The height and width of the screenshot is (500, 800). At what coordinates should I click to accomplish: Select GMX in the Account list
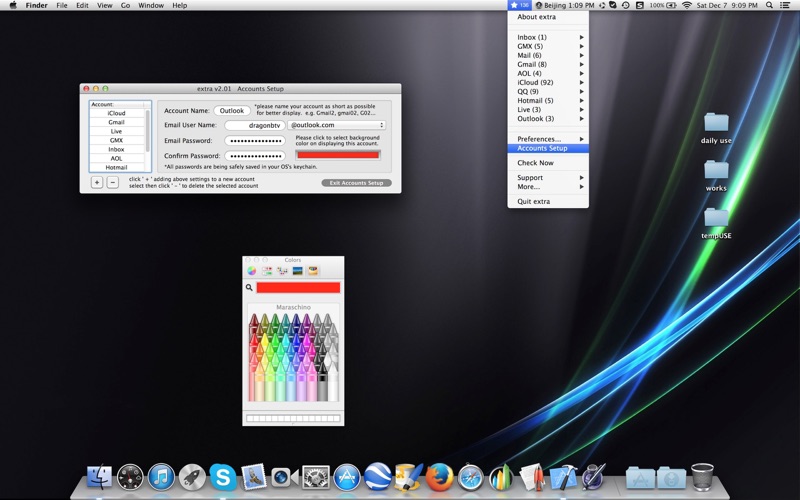pyautogui.click(x=117, y=140)
